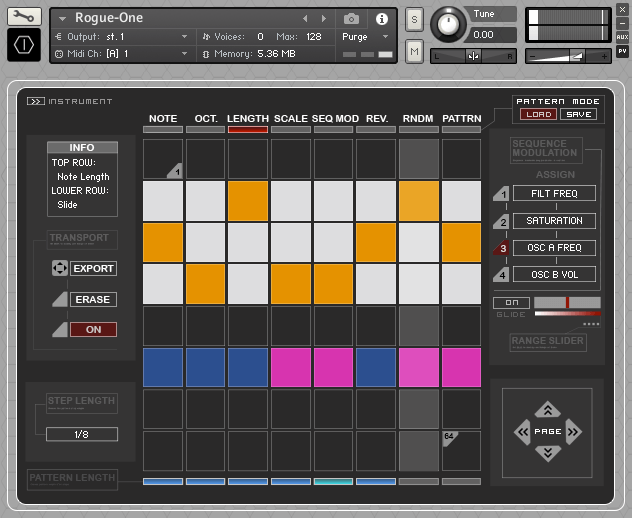Open the camera snapshot view
Image resolution: width=632 pixels, height=518 pixels.
coord(352,18)
